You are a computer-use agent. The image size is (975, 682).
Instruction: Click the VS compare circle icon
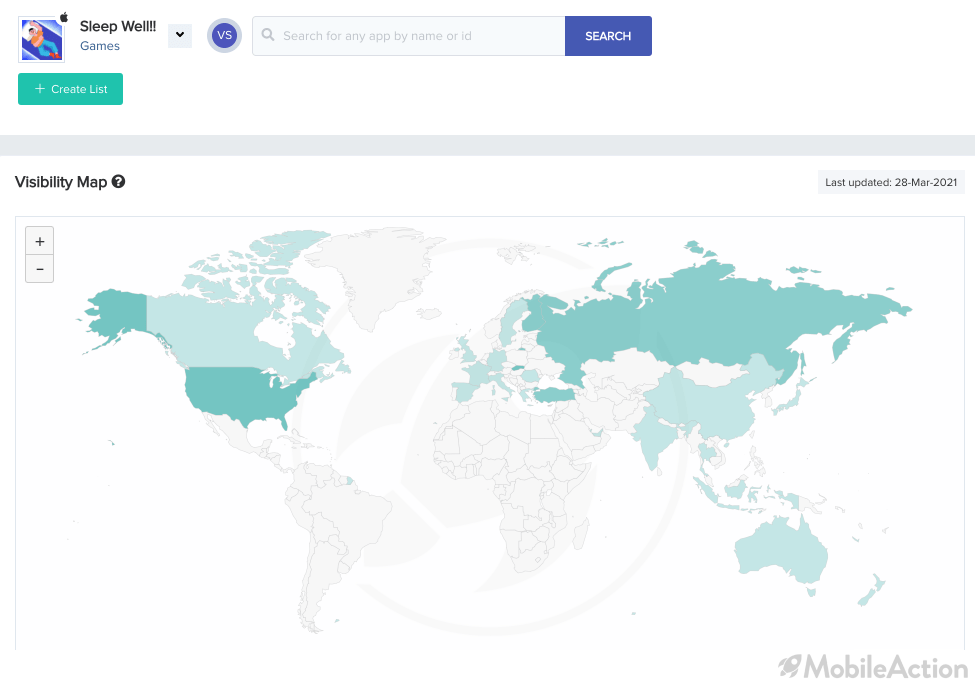pyautogui.click(x=224, y=35)
